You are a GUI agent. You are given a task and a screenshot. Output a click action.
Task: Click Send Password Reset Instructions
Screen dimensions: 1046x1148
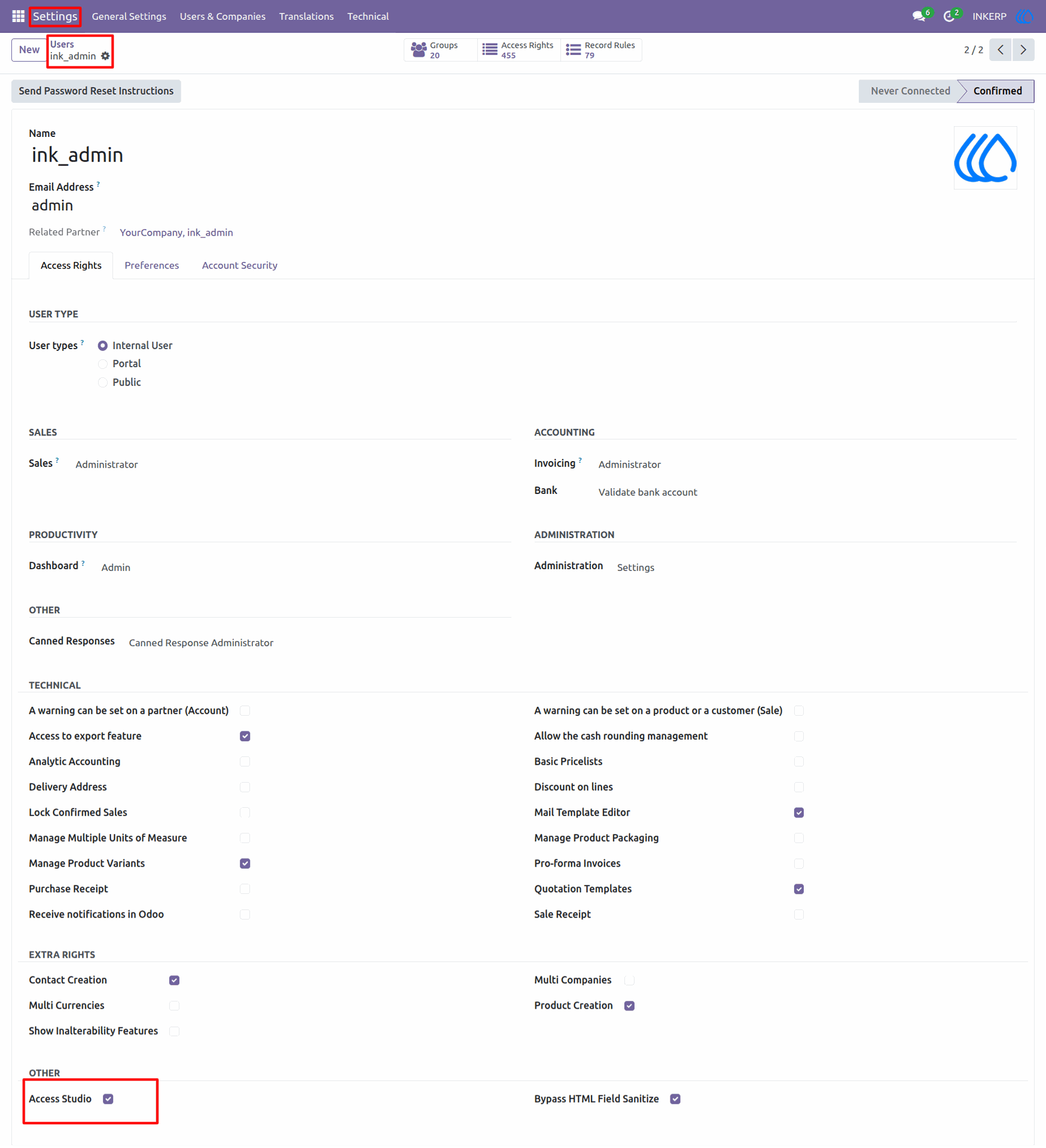click(96, 91)
